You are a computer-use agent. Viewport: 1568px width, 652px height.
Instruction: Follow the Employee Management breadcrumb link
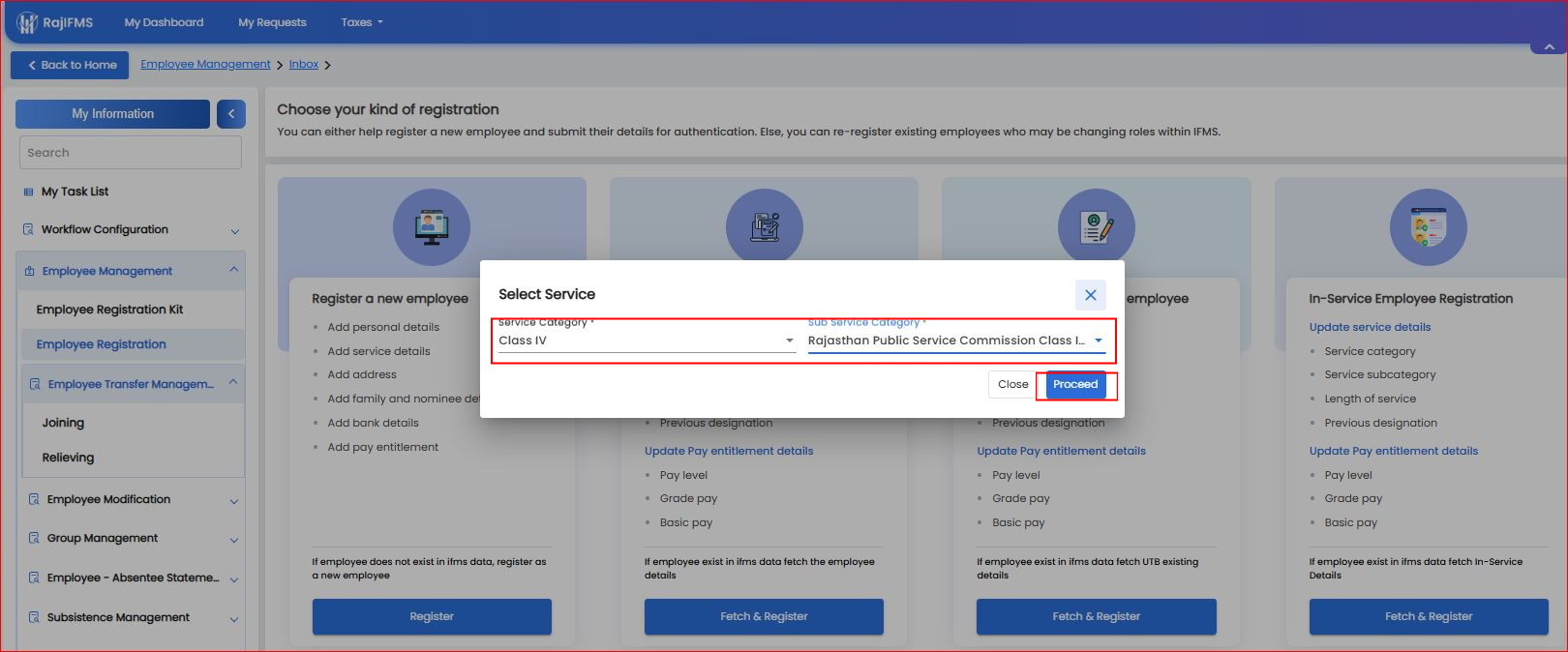click(205, 64)
